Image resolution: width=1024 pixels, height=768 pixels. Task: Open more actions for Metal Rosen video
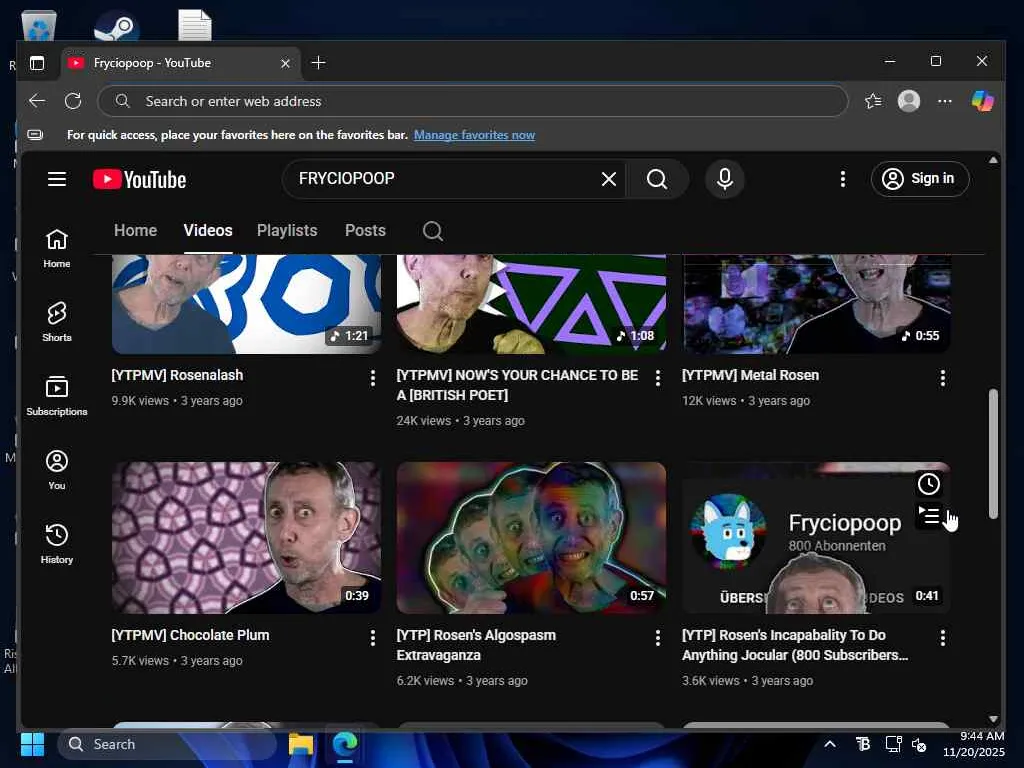942,377
